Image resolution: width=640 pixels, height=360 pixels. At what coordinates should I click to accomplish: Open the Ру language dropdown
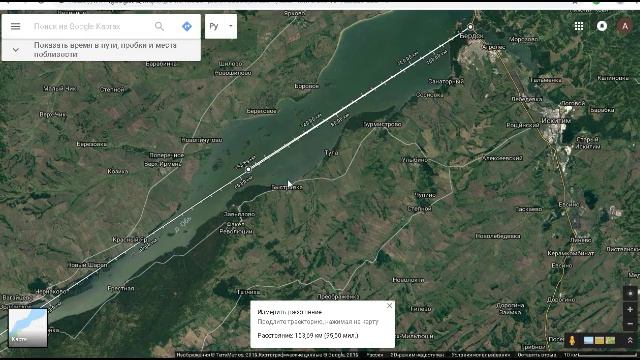221,27
